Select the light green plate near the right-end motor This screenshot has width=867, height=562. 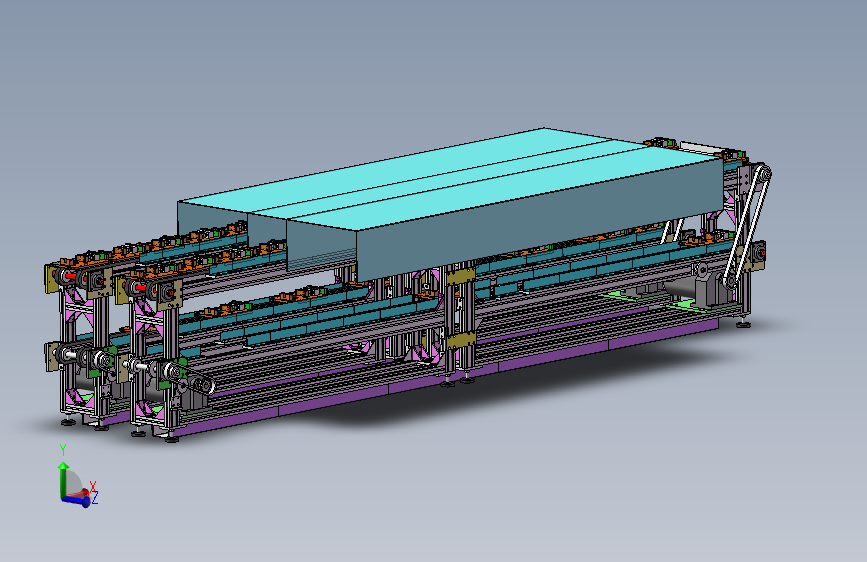[x=684, y=305]
